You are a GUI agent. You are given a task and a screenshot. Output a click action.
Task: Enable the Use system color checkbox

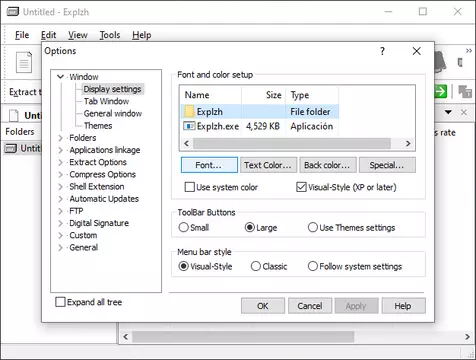click(x=189, y=187)
